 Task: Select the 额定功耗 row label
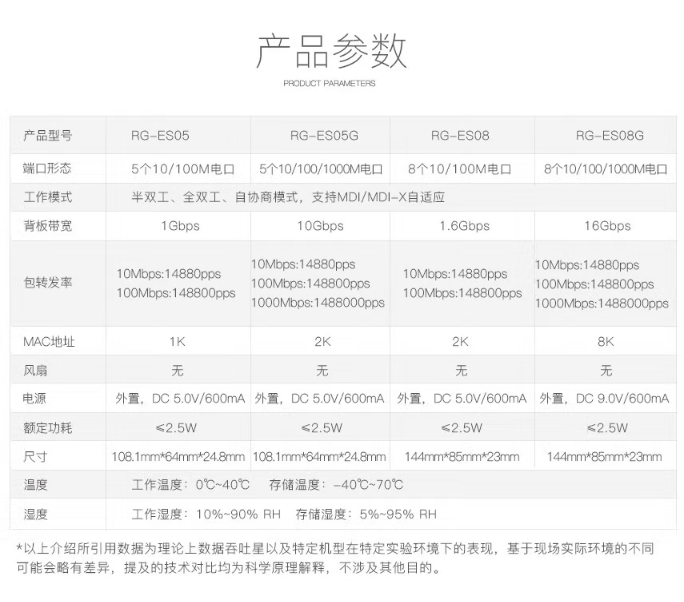coord(48,428)
